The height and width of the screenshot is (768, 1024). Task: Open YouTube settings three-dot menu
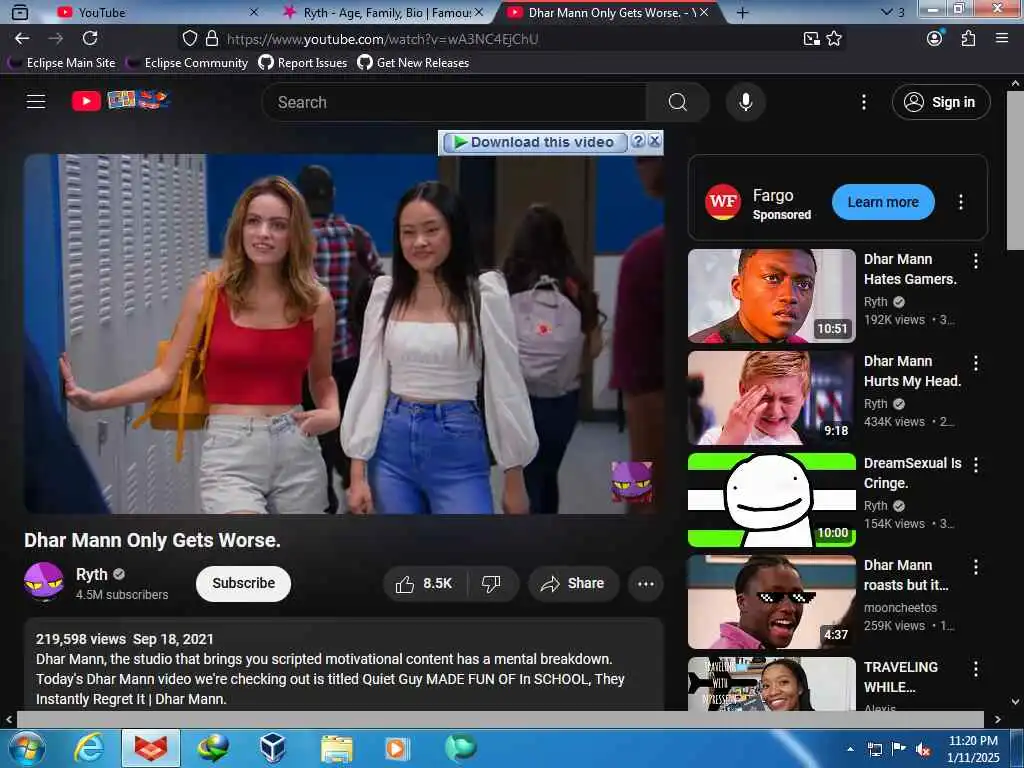(863, 102)
